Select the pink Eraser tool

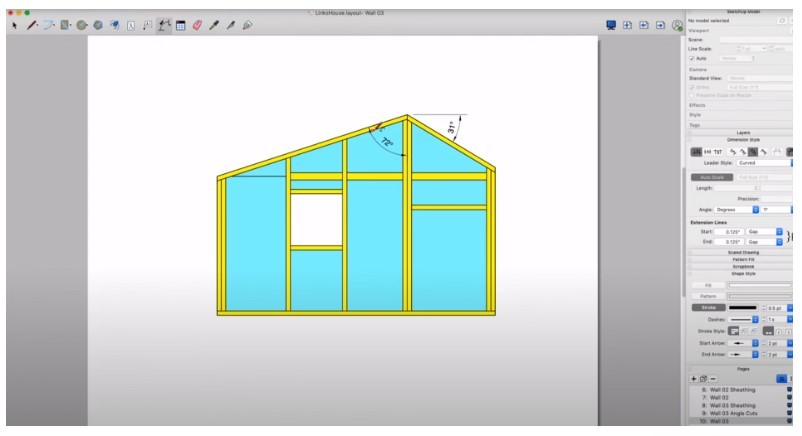197,25
